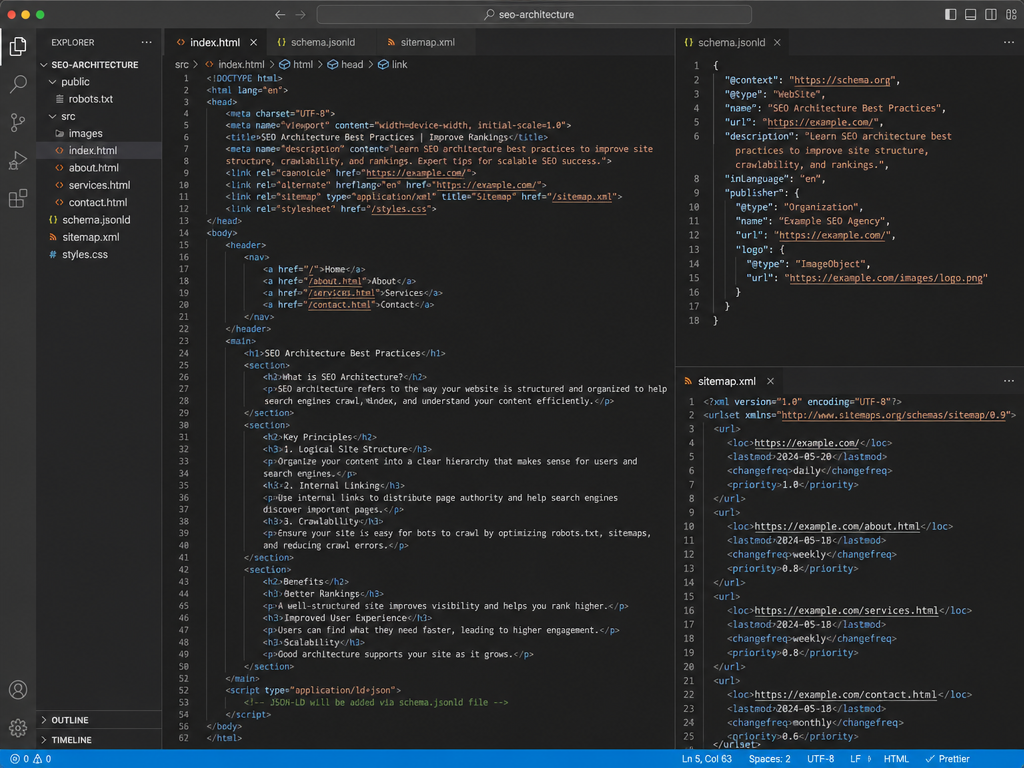Open the Extensions view
Screen dimensions: 1024x768
[x=18, y=198]
